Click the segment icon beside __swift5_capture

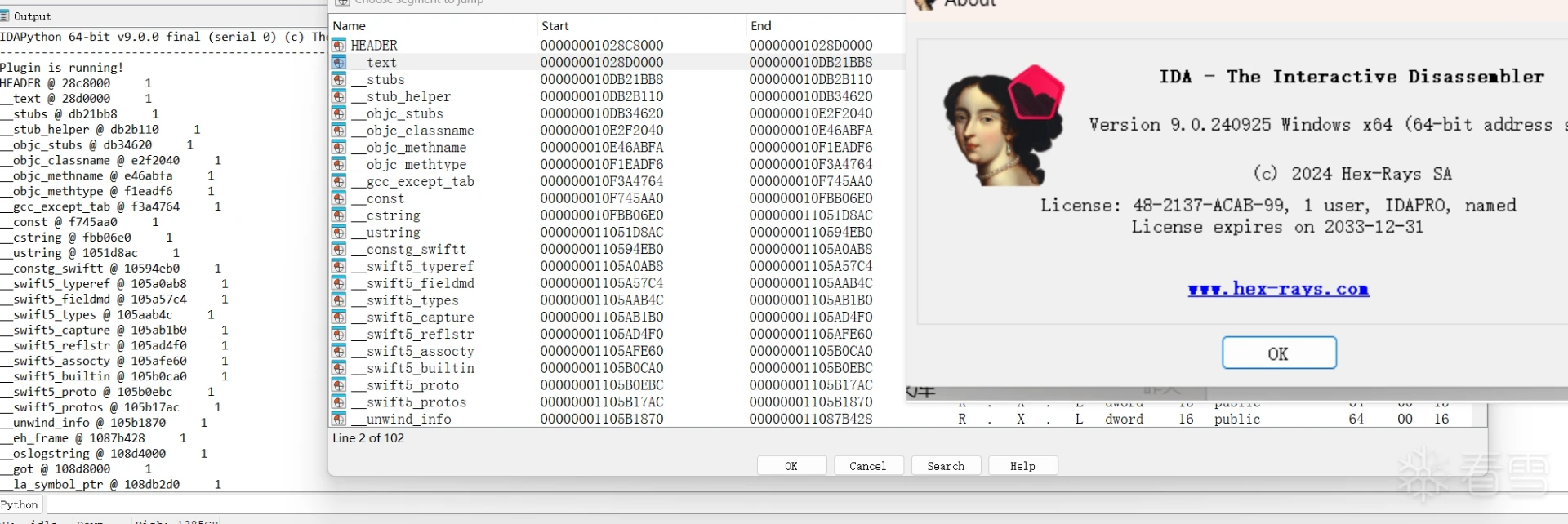click(x=338, y=318)
